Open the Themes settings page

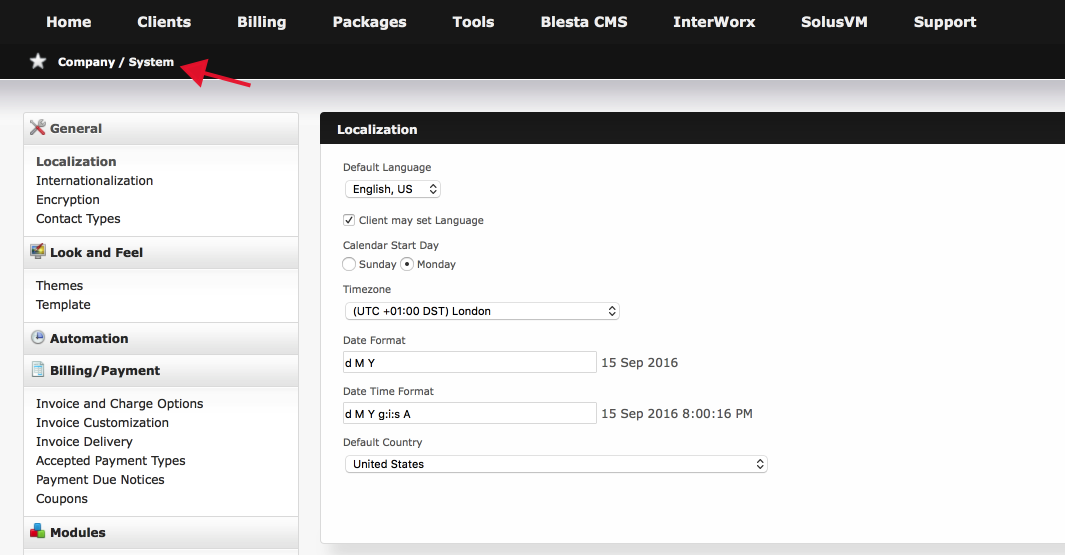60,285
